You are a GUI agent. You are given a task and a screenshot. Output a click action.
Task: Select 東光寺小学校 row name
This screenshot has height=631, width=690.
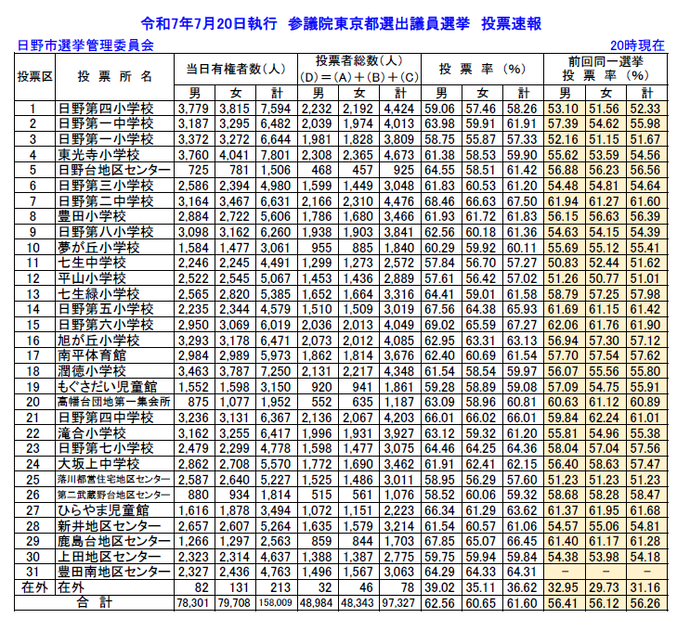[x=99, y=155]
